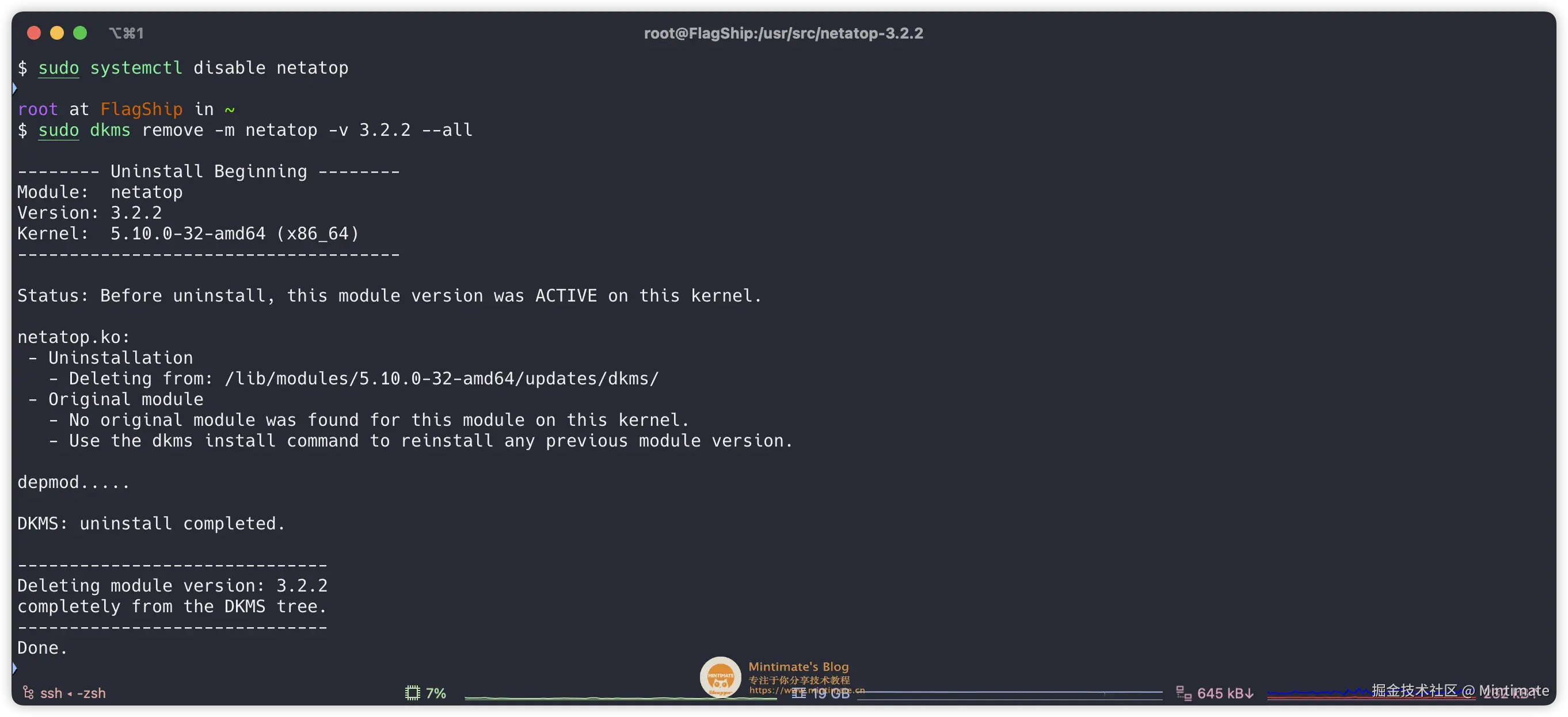Screen dimensions: 1568x717
Task: Click the CPU chip icon showing 7%
Action: (413, 693)
